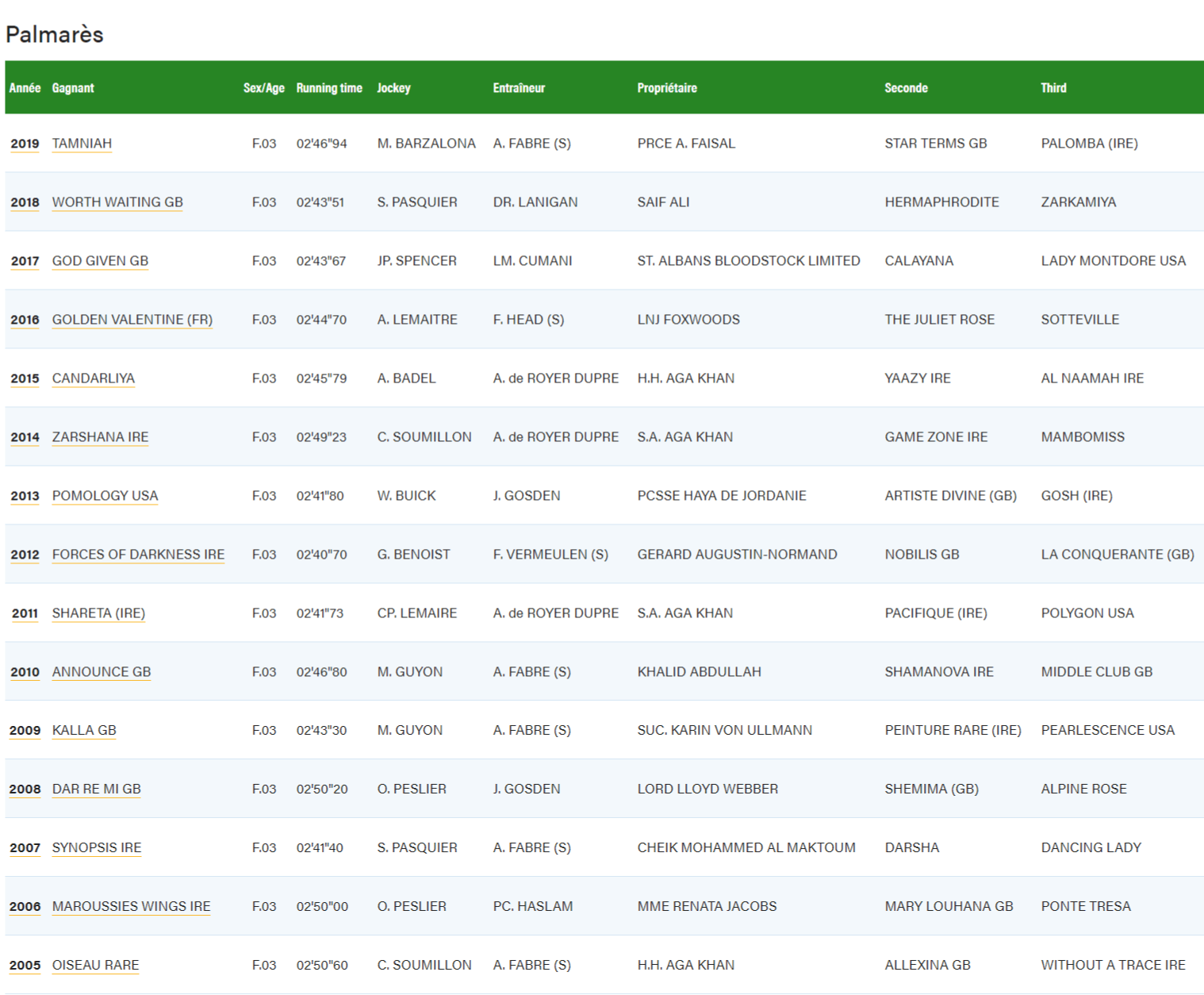Select FORCES OF DARKNESS IRE

click(137, 555)
